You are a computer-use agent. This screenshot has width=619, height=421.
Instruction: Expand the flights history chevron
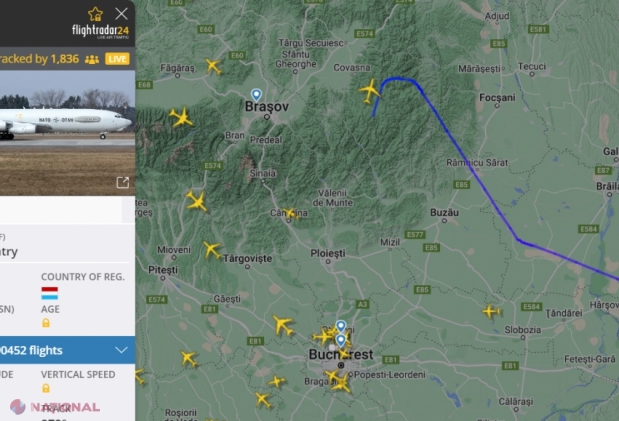click(x=122, y=350)
